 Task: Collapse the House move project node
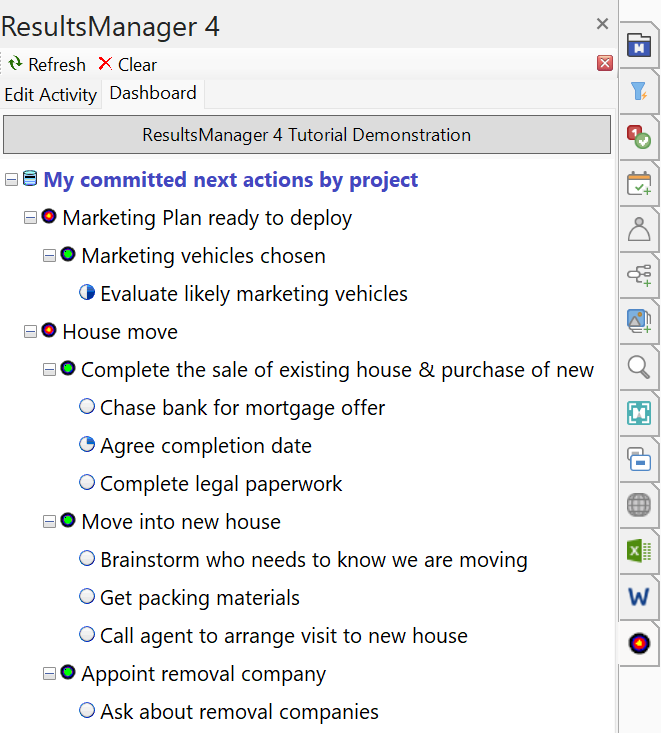point(30,332)
